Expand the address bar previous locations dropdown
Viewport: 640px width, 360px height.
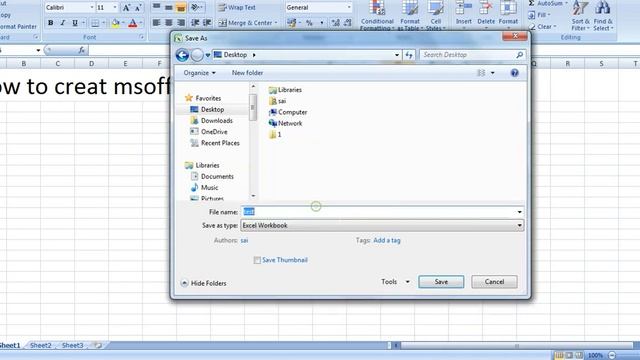tap(397, 55)
